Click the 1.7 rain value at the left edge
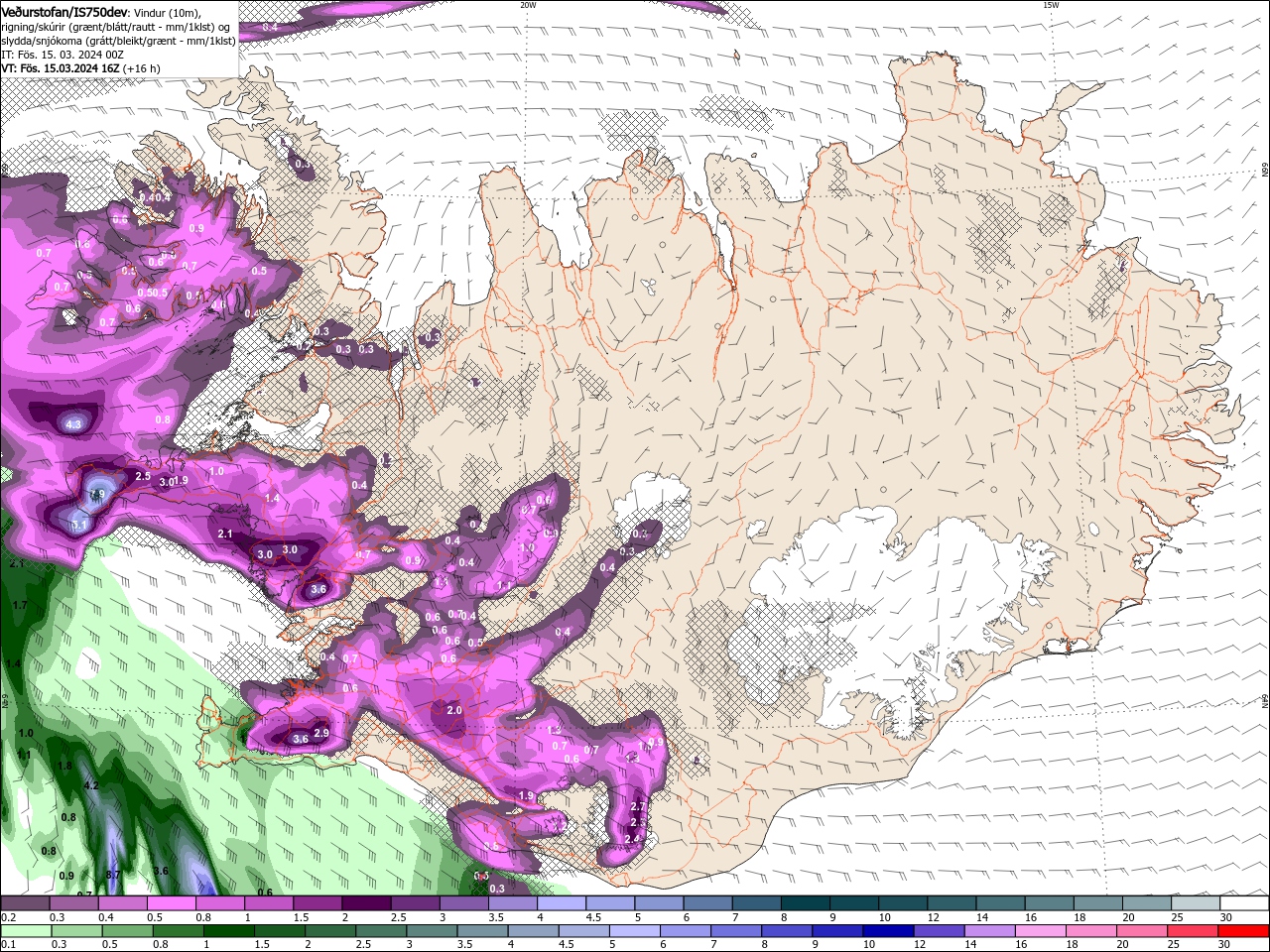 coord(19,605)
